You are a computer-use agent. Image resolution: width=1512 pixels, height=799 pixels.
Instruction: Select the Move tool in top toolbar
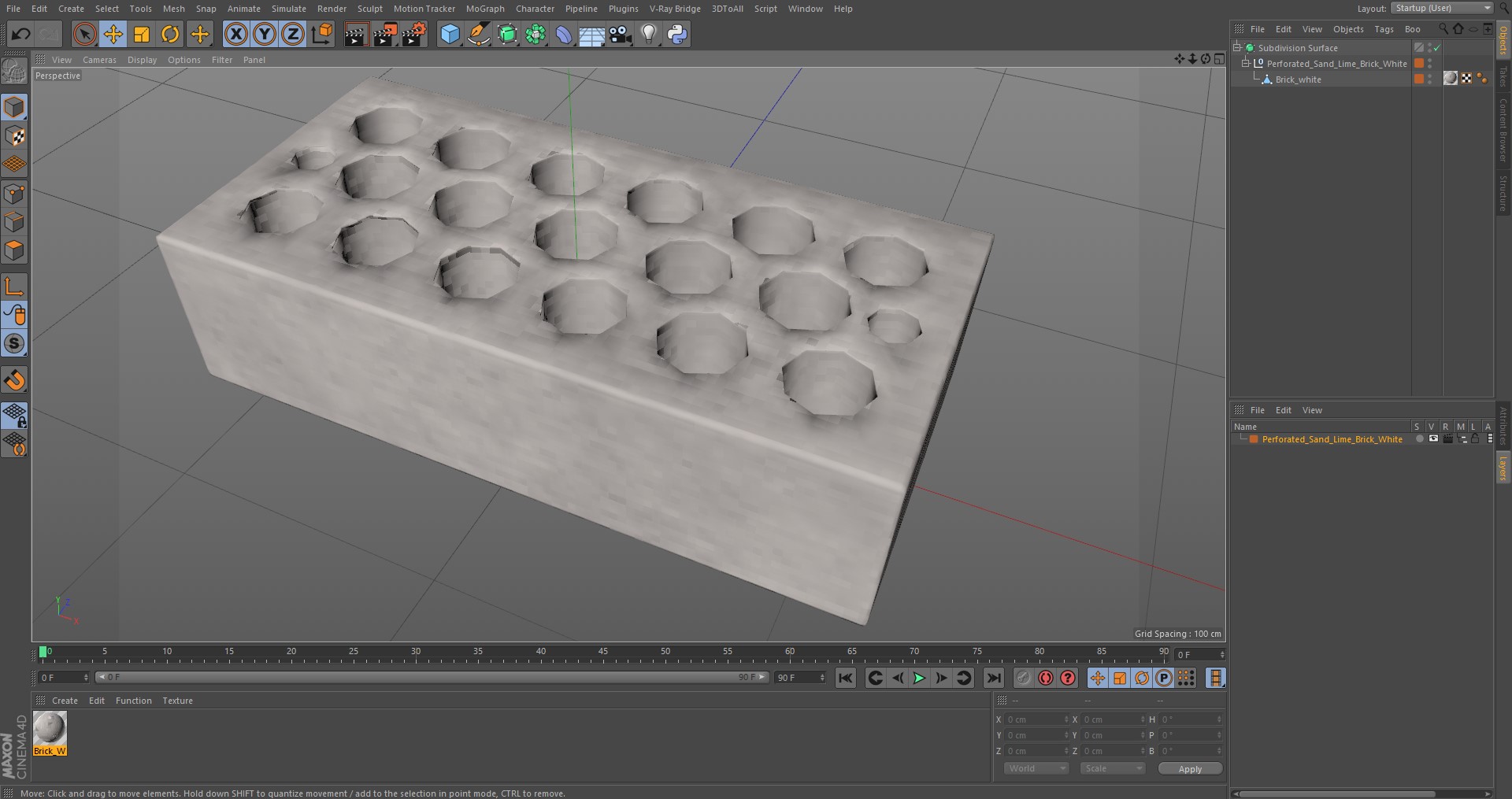[113, 34]
